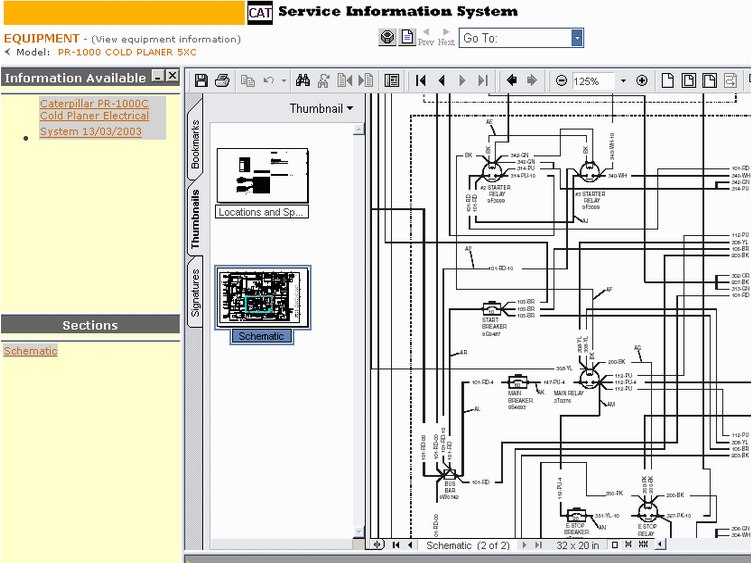Click the previous view left arrow
The height and width of the screenshot is (563, 753).
click(511, 80)
